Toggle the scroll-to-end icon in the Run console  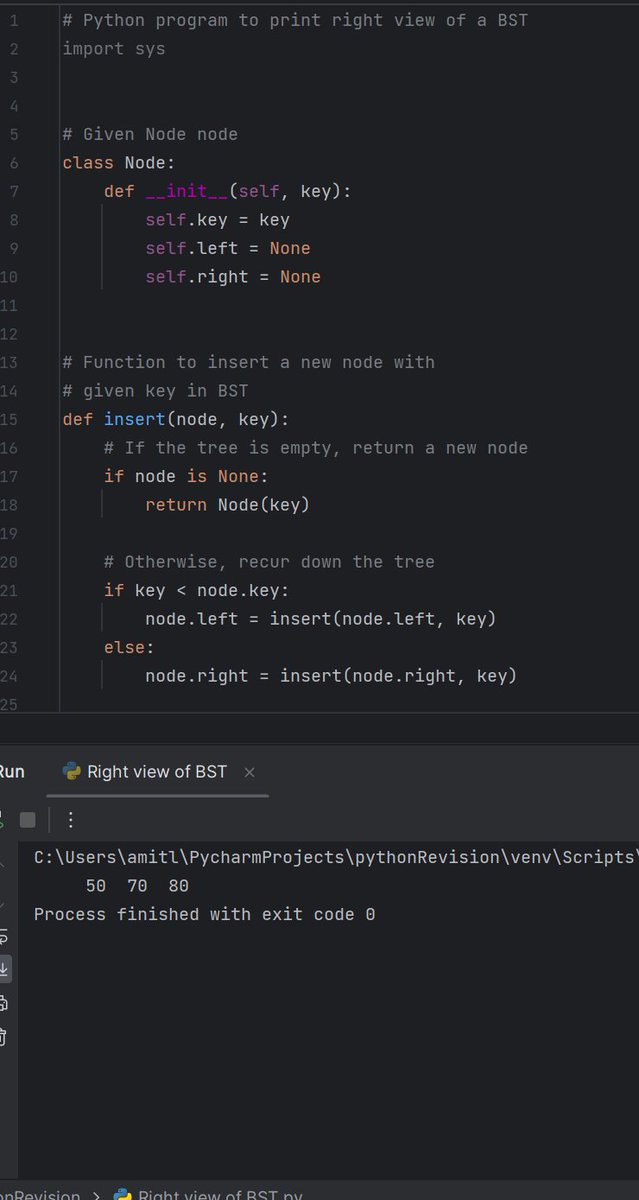point(3,969)
